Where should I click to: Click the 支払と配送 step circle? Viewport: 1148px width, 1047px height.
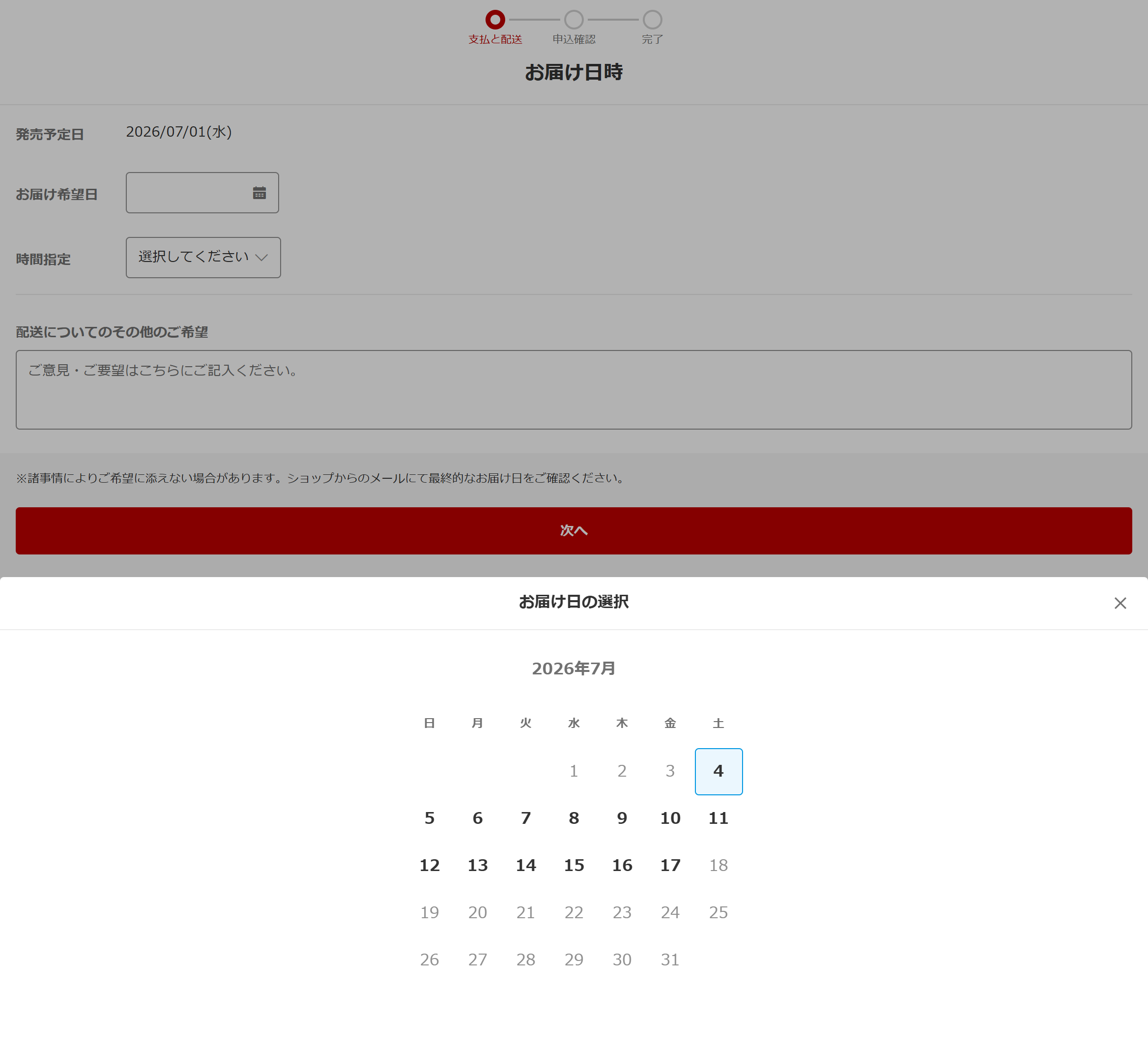pyautogui.click(x=495, y=19)
